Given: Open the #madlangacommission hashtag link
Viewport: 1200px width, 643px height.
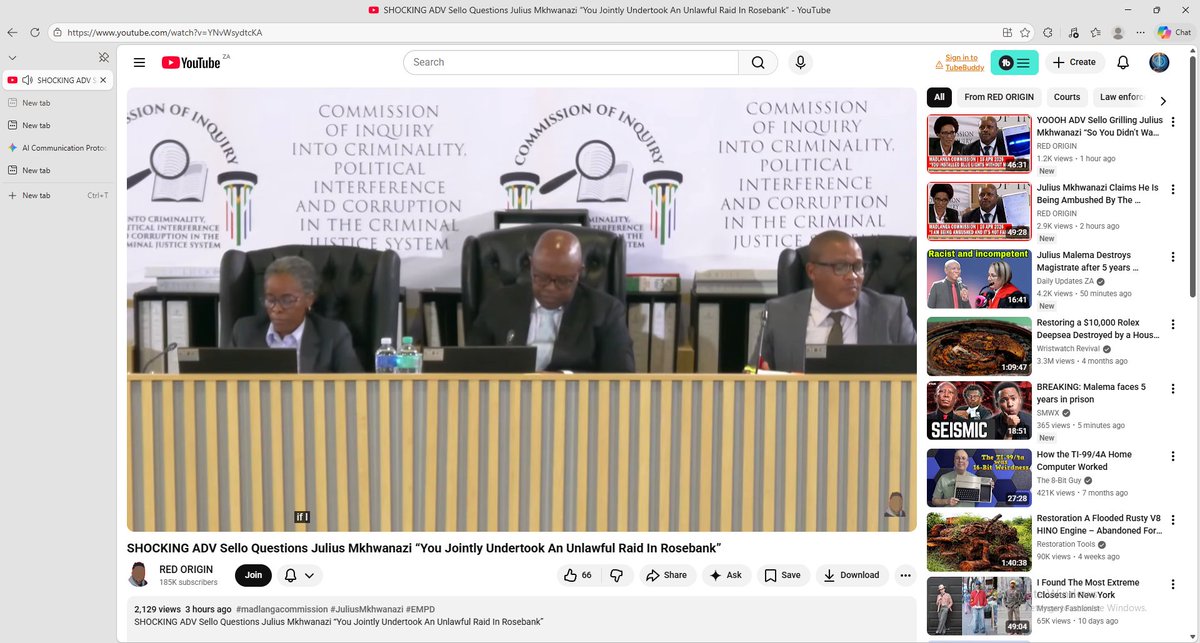Looking at the screenshot, I should [x=282, y=609].
